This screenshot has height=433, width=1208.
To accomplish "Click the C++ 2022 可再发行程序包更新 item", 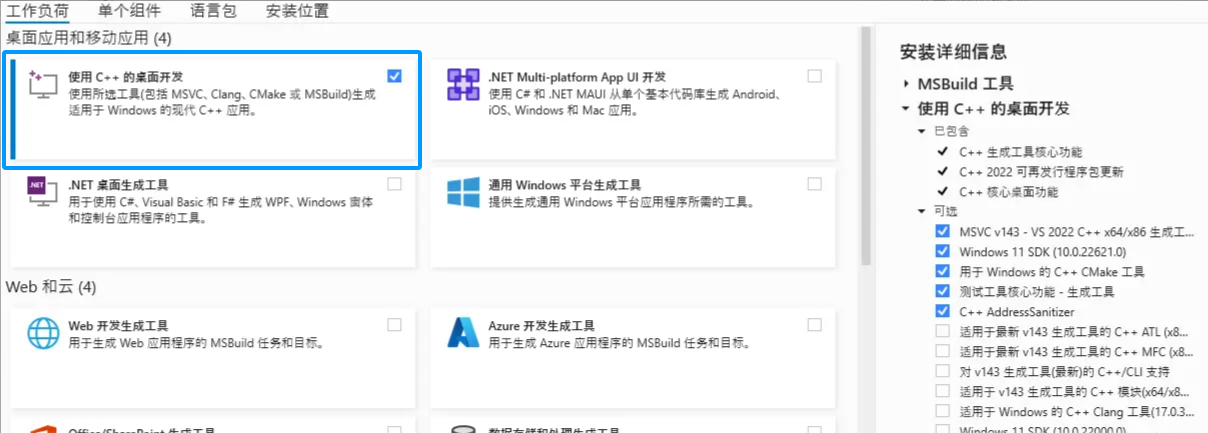I will pyautogui.click(x=1041, y=172).
